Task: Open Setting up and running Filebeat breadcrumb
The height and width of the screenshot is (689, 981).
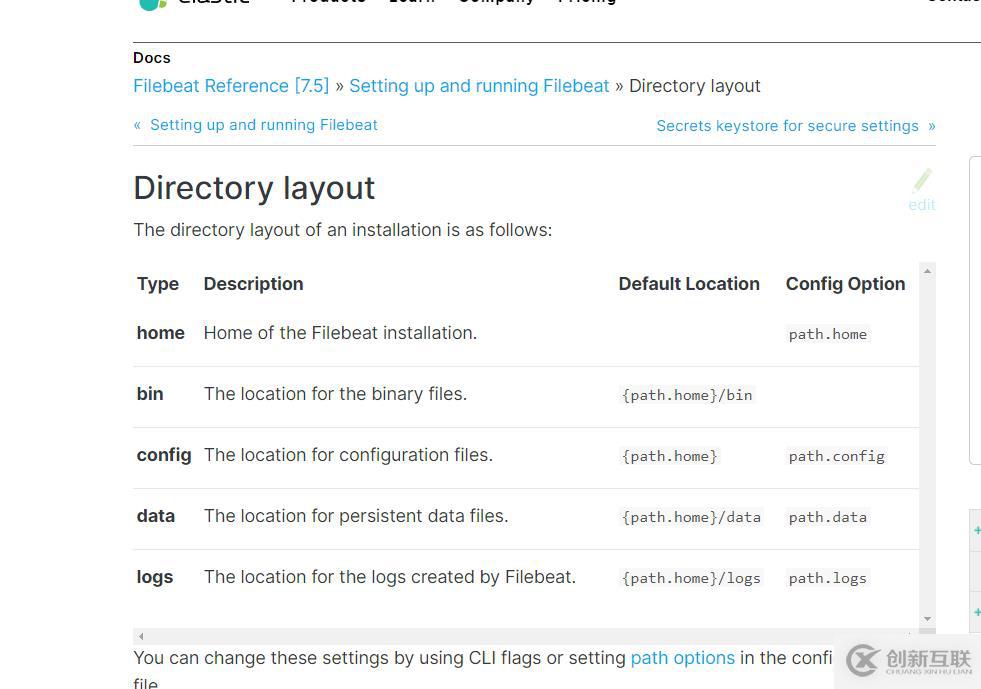Action: click(x=479, y=86)
